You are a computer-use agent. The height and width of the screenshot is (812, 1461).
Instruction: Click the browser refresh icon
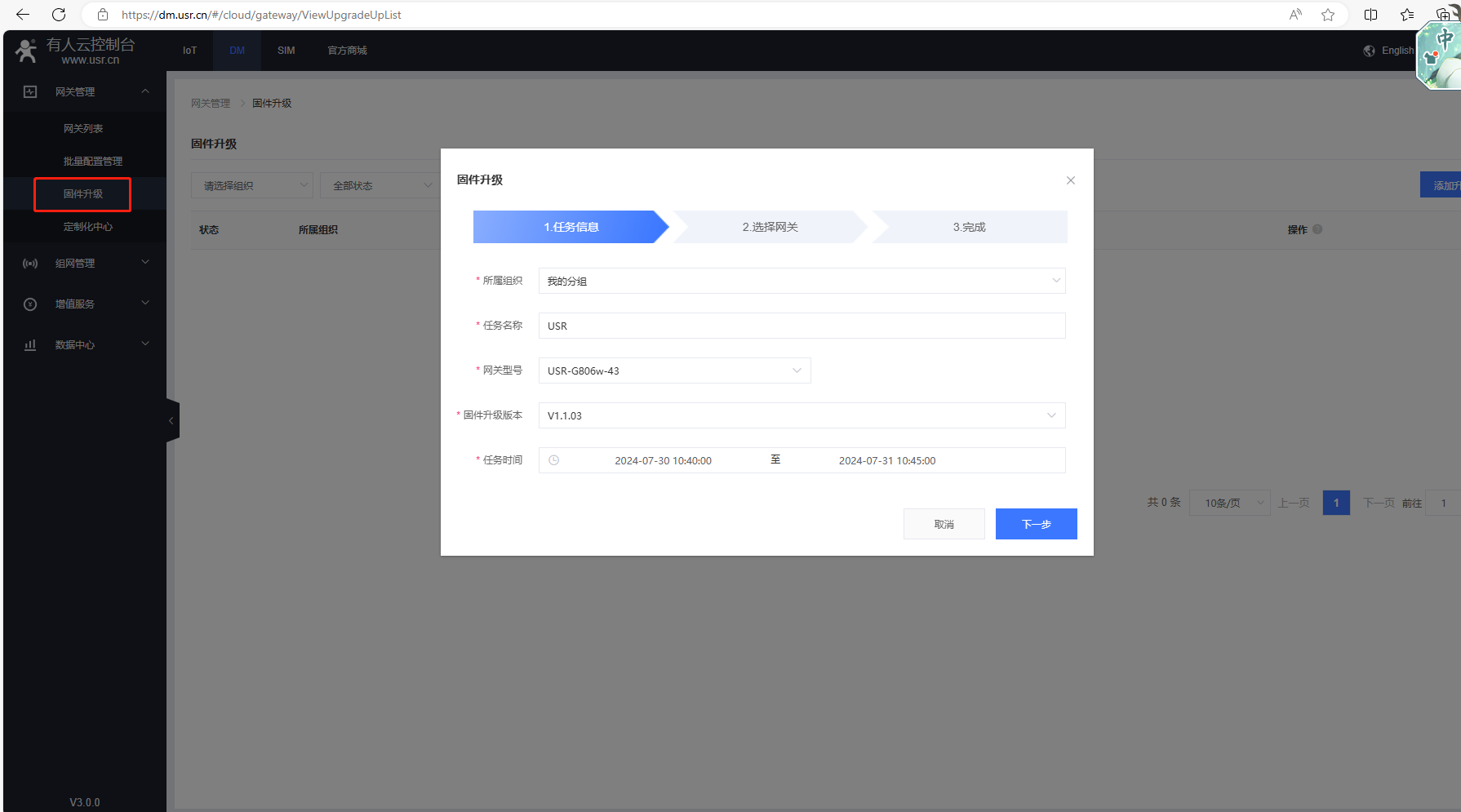pyautogui.click(x=59, y=15)
